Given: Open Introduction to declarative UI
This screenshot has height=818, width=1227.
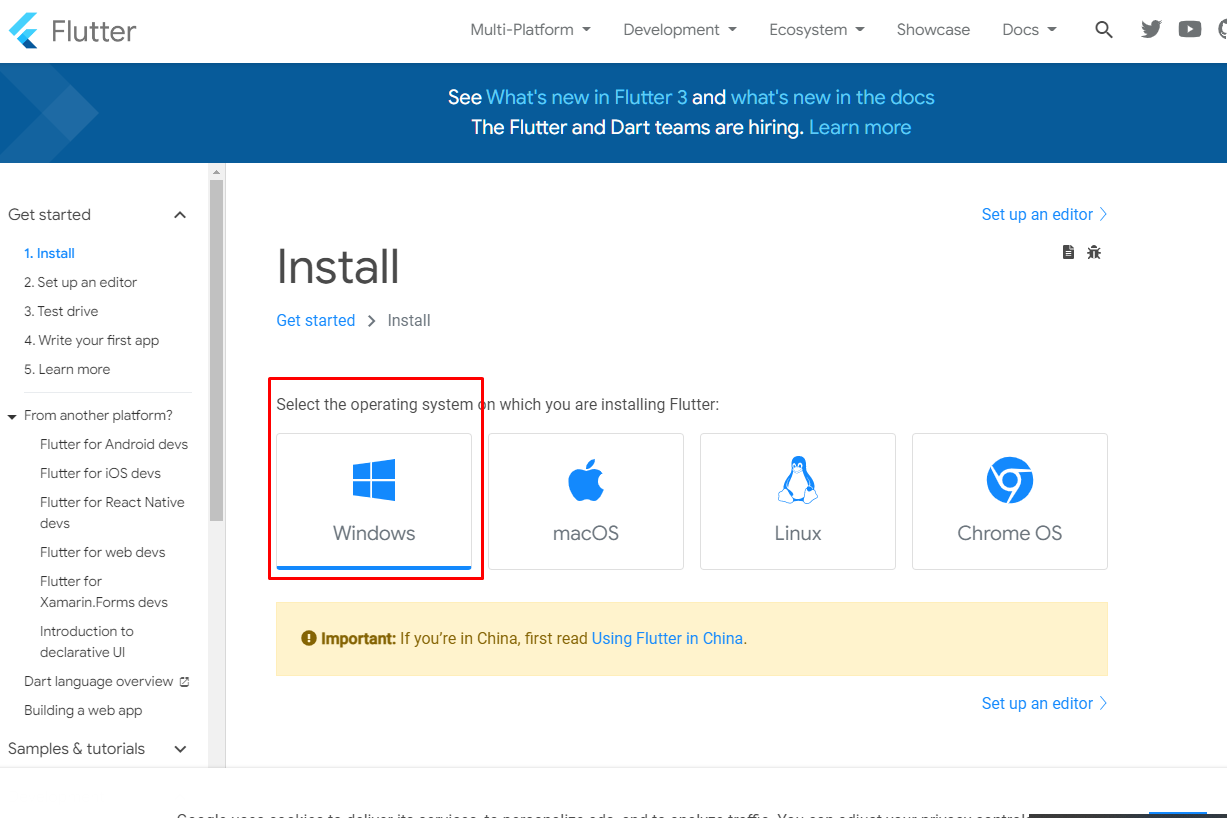Looking at the screenshot, I should [87, 641].
